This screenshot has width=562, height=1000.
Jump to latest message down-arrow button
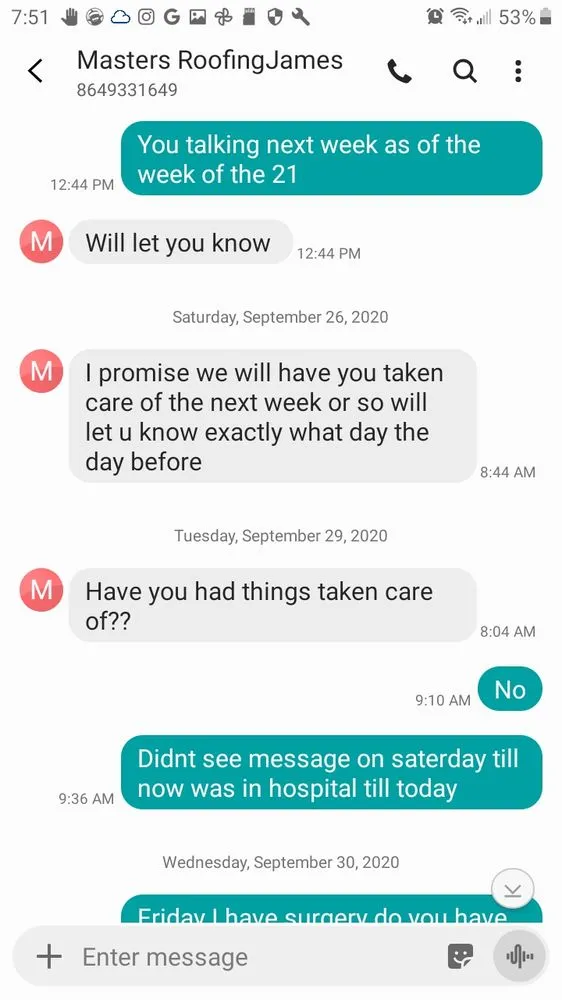(512, 890)
